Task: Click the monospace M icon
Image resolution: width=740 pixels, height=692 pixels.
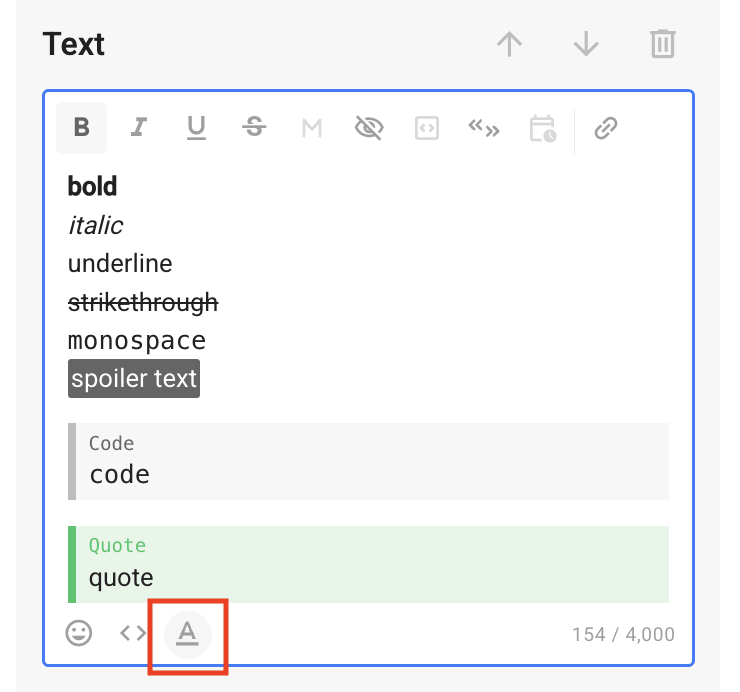Action: click(312, 128)
